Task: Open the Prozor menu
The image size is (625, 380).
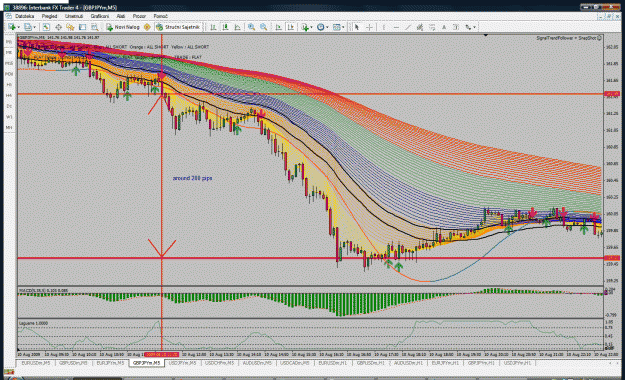Action: tap(139, 16)
